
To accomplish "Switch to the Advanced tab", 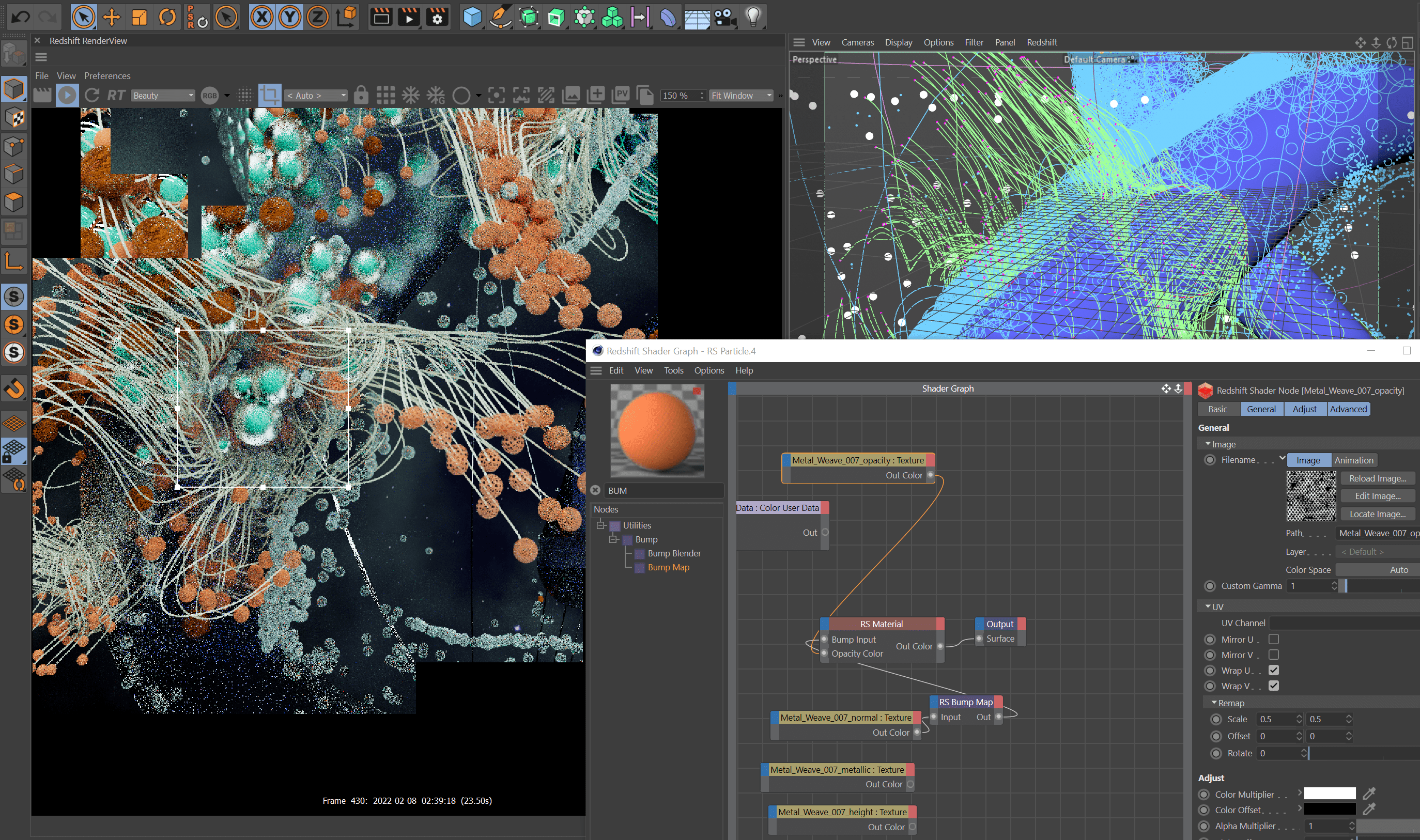I will 1348,409.
